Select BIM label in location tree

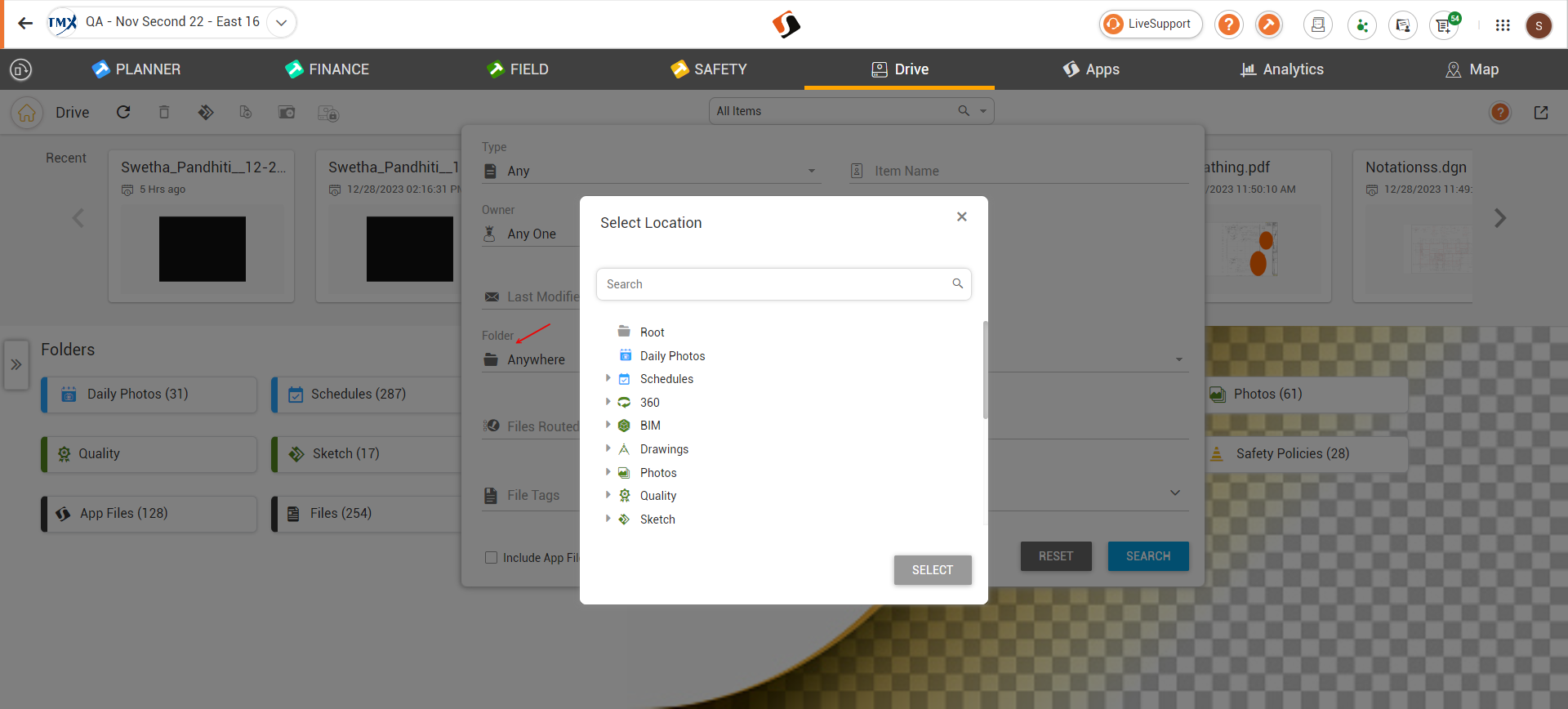click(x=650, y=426)
